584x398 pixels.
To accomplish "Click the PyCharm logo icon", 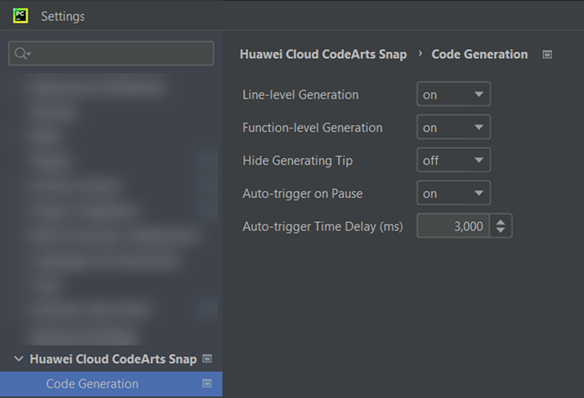I will pyautogui.click(x=20, y=16).
